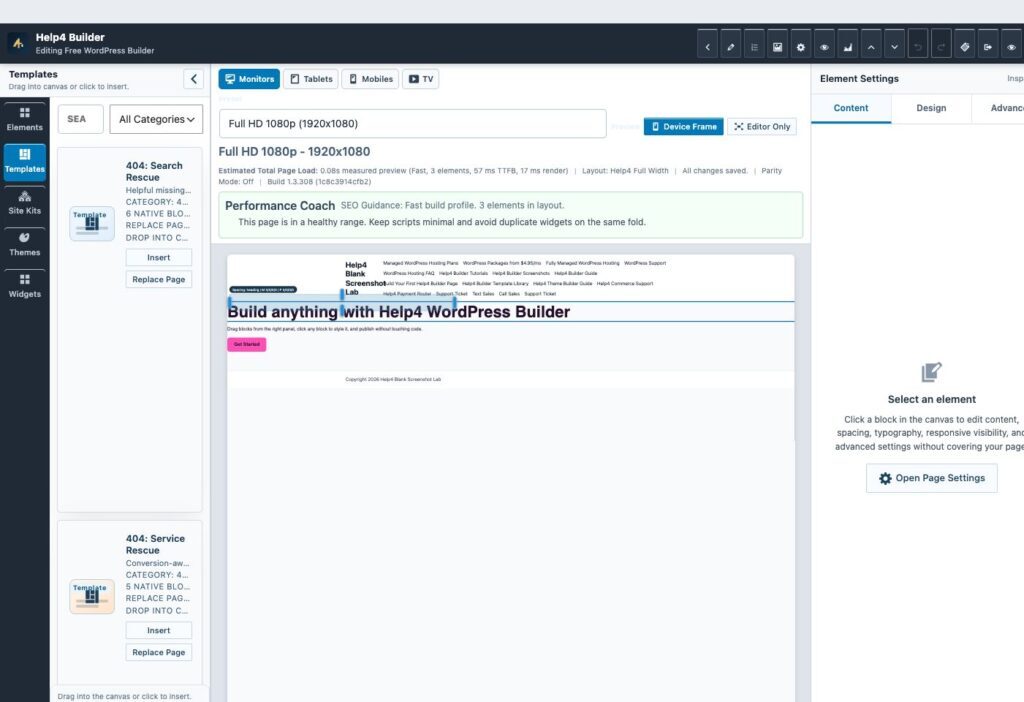The width and height of the screenshot is (1024, 702).
Task: Switch to the Tablets device tab
Action: click(311, 79)
